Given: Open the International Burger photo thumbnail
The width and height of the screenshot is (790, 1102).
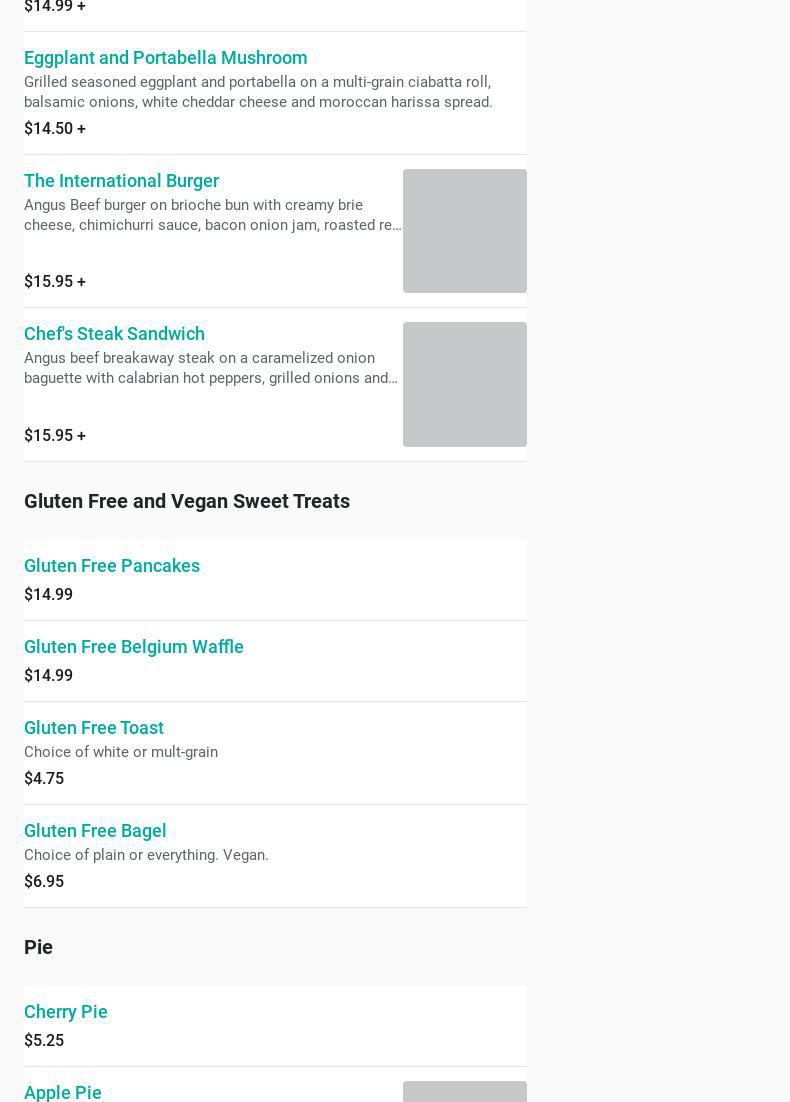Looking at the screenshot, I should coord(464,231).
